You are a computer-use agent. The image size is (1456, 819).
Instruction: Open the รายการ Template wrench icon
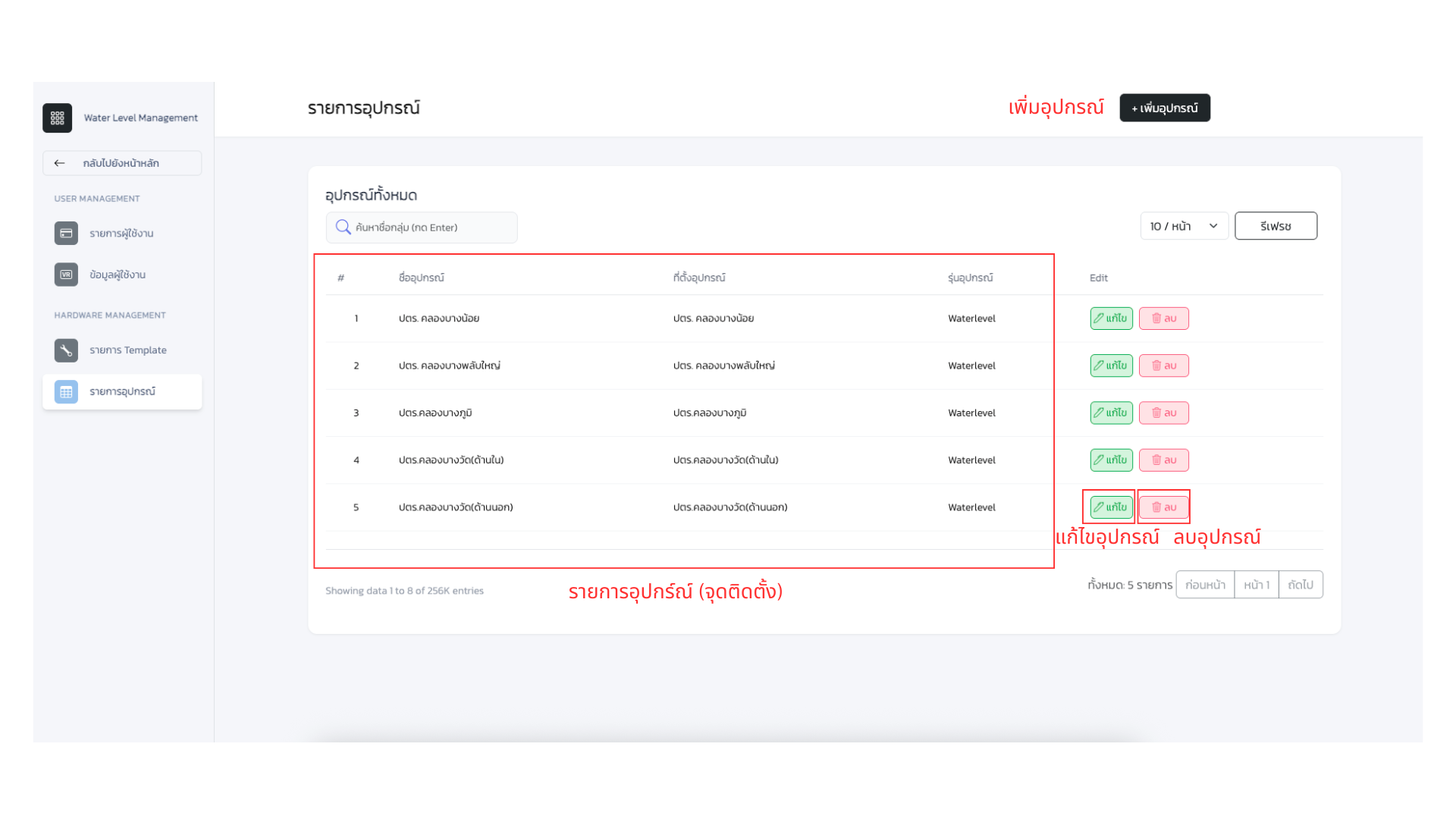(x=66, y=350)
